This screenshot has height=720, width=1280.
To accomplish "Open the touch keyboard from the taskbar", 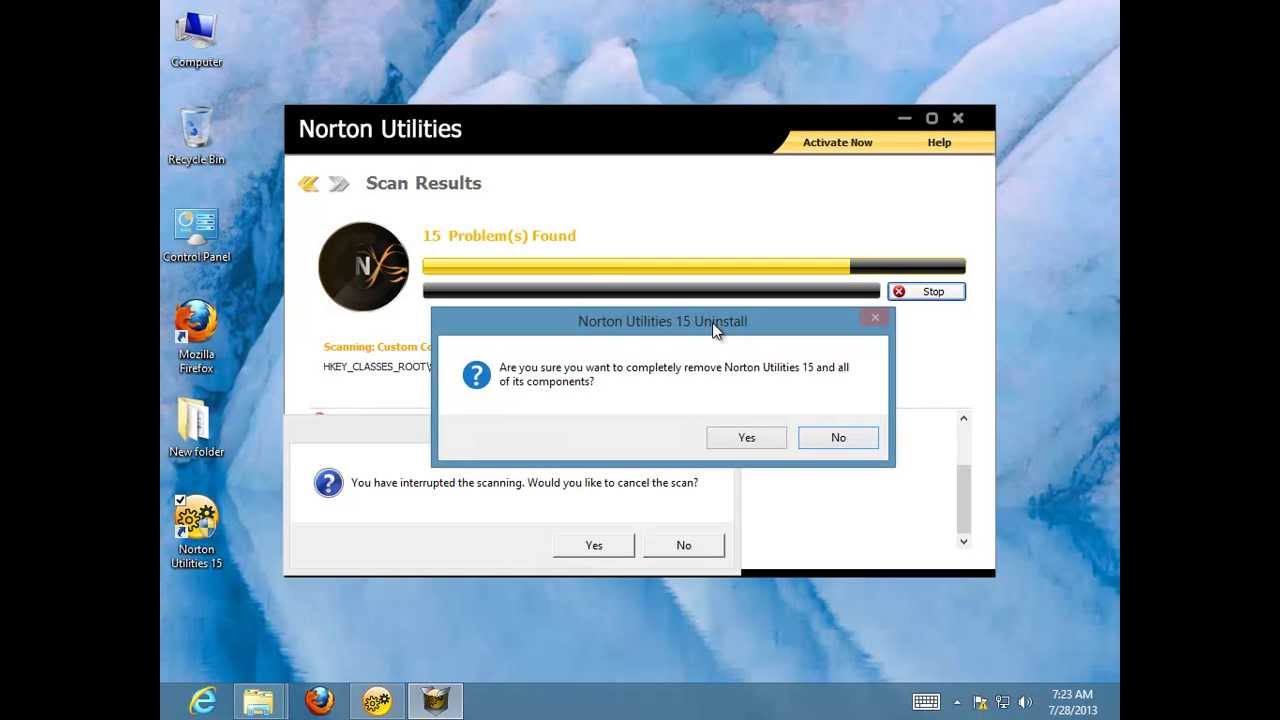I will click(925, 702).
